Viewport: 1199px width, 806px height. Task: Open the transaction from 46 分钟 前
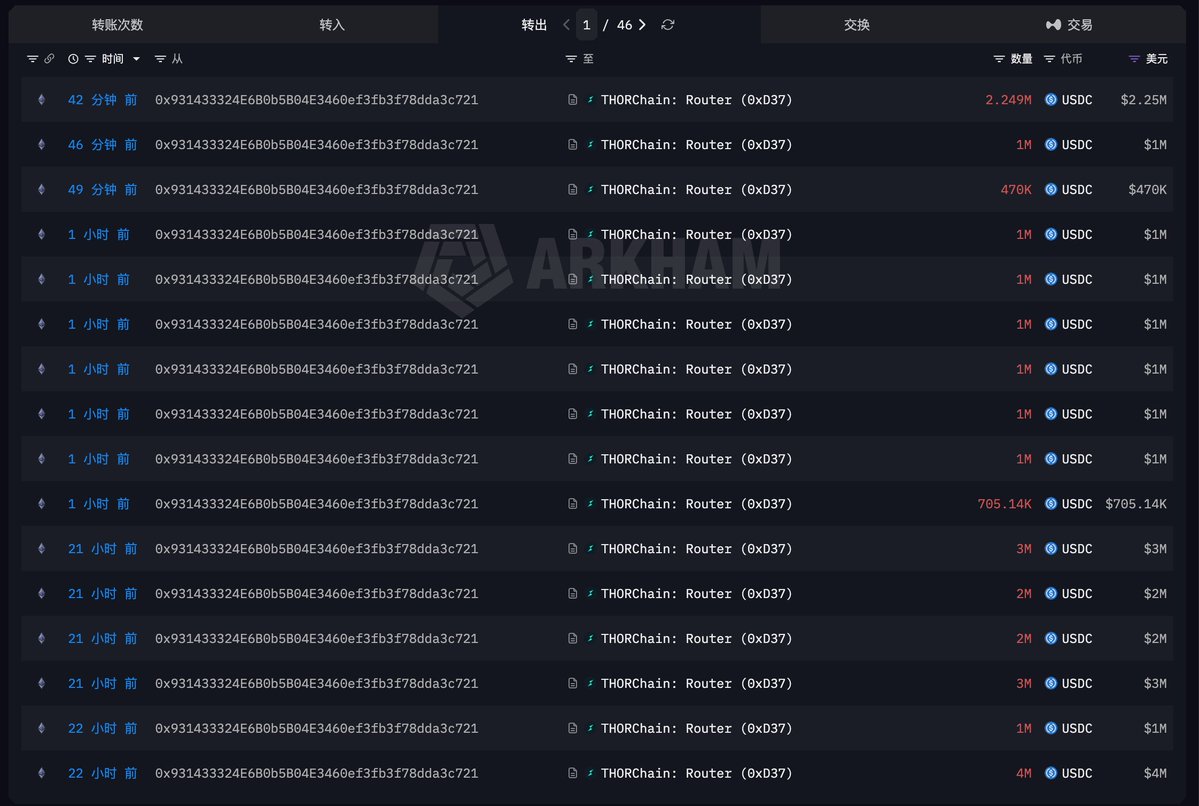pos(102,145)
